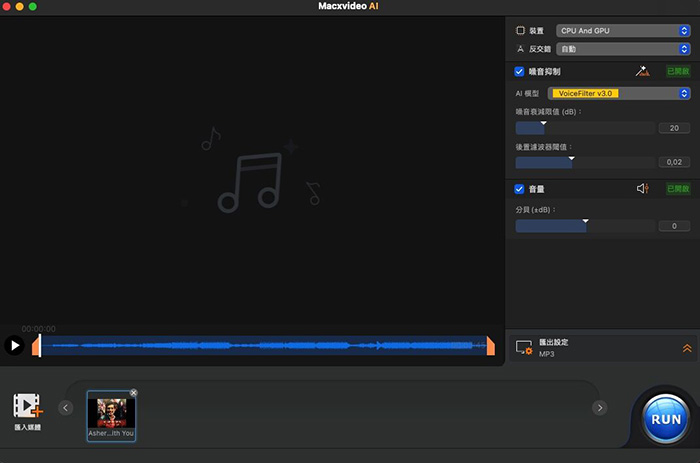The width and height of the screenshot is (700, 463).
Task: Click the MP3 export format text
Action: click(x=546, y=354)
